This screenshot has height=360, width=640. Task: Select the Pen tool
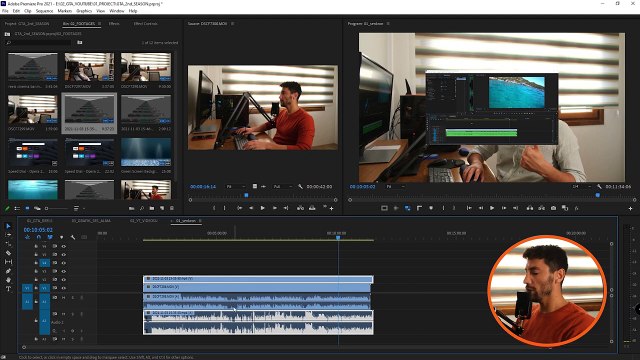click(x=8, y=271)
